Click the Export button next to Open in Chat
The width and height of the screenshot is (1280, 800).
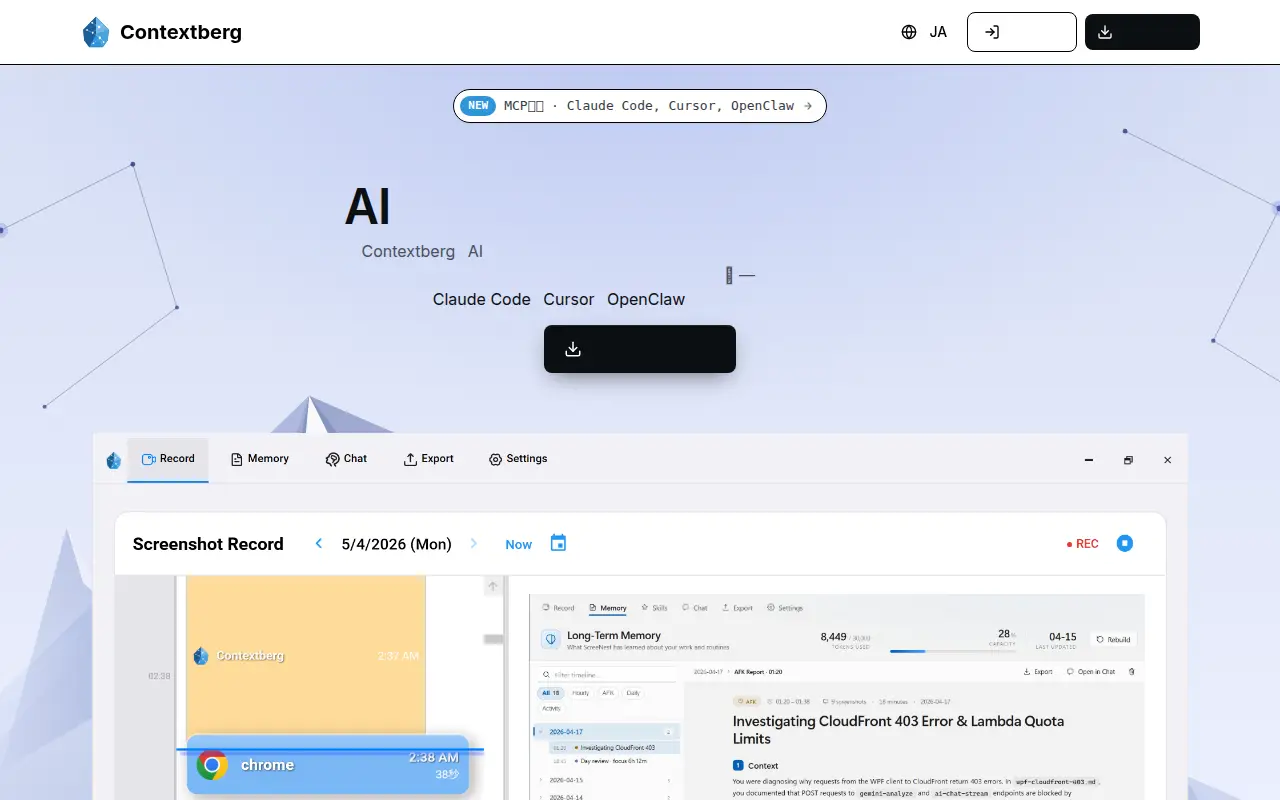click(1038, 672)
